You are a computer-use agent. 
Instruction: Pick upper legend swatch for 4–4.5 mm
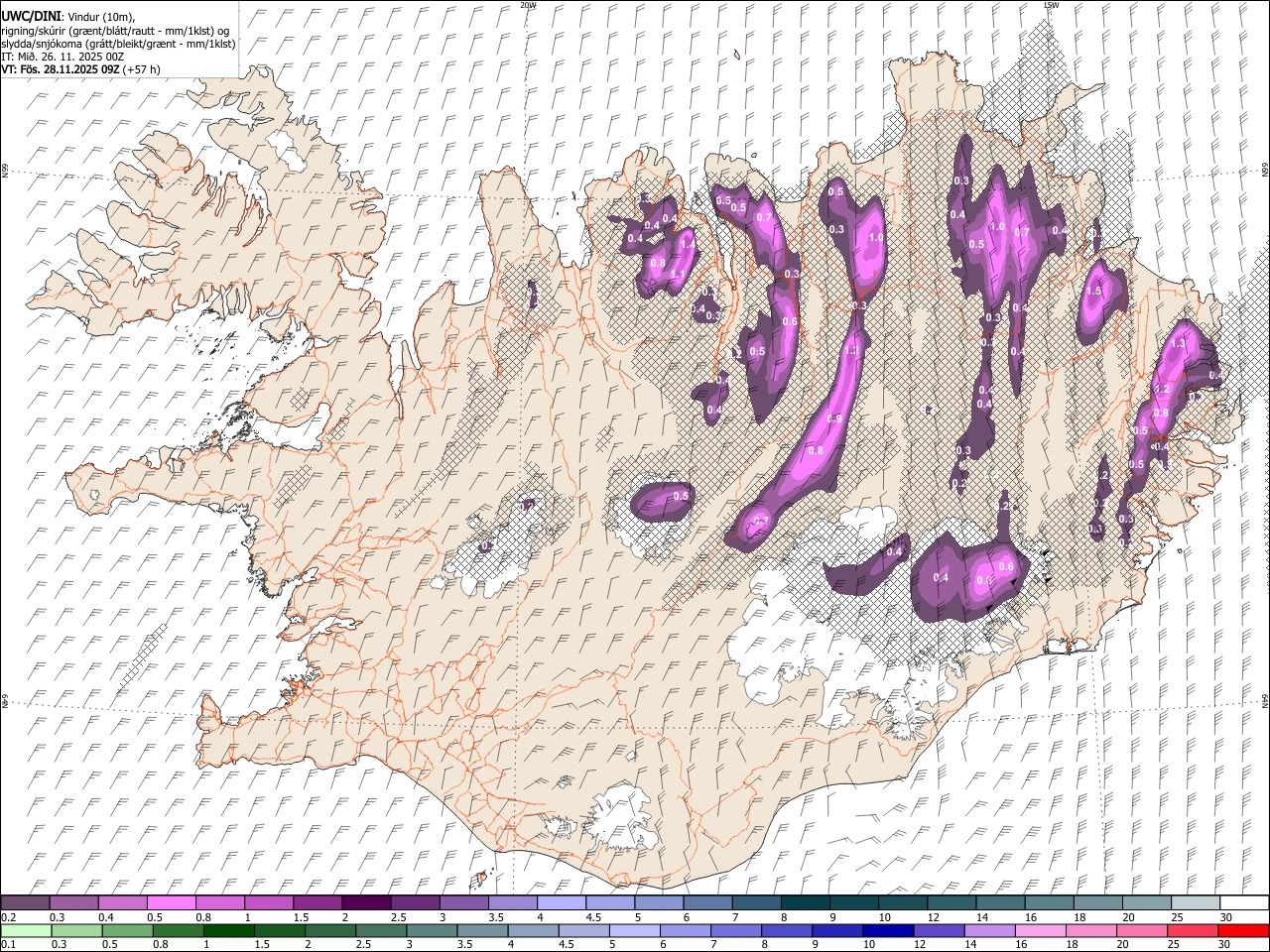[x=562, y=903]
